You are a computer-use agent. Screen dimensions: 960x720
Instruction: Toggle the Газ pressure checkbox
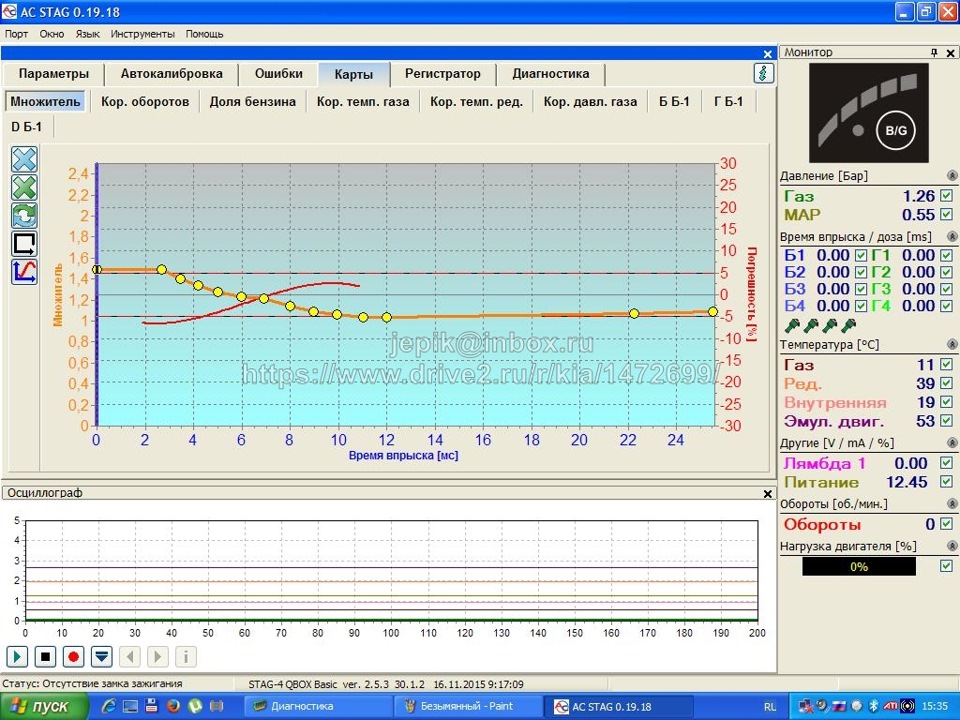[946, 196]
